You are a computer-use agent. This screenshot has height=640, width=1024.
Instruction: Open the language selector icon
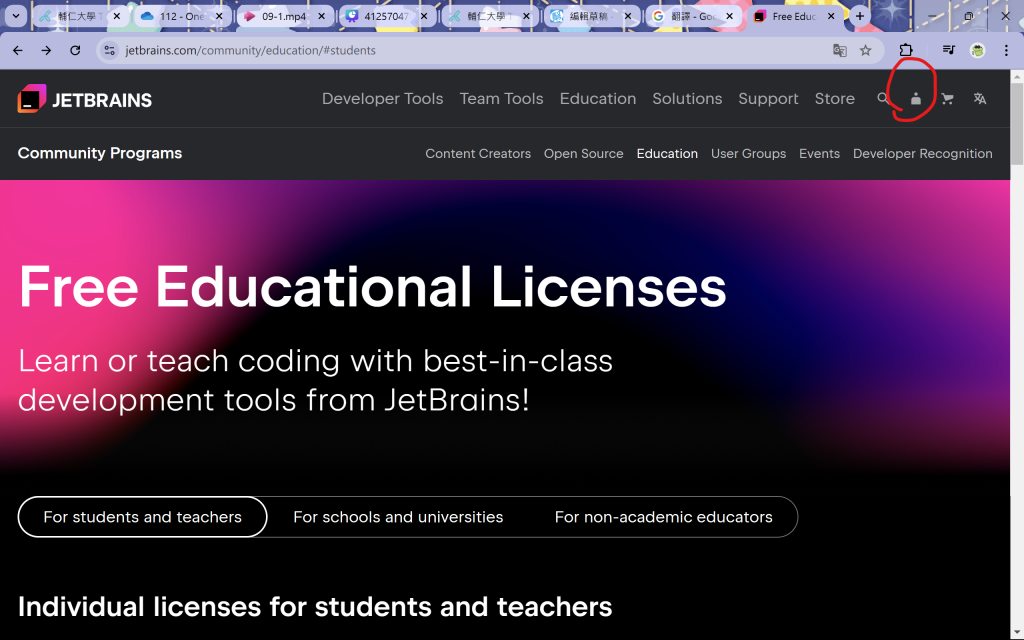[980, 99]
